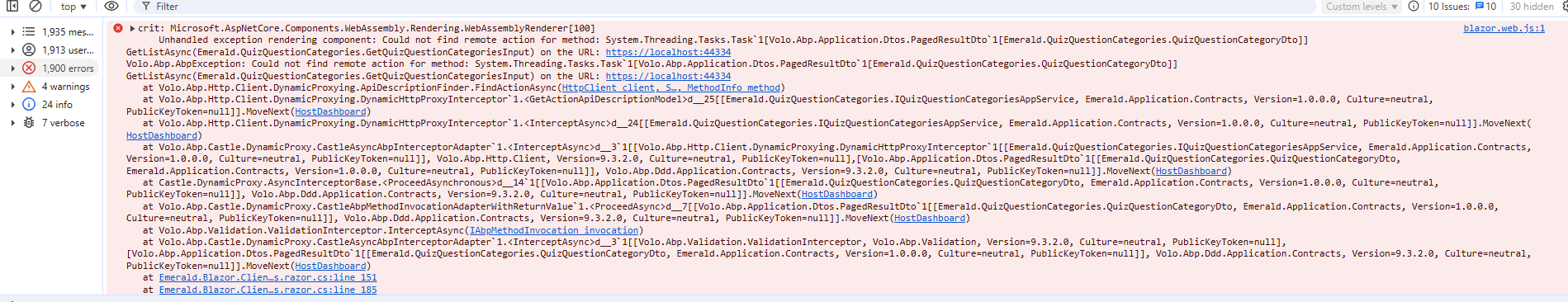Create a live expression with the eye icon

point(111,6)
